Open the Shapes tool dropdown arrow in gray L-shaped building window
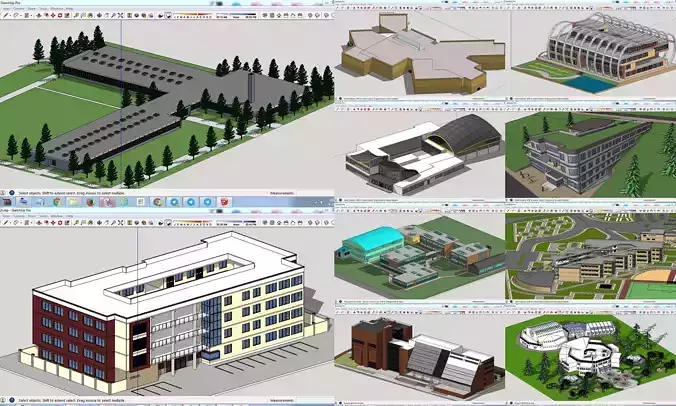 [x=31, y=15]
